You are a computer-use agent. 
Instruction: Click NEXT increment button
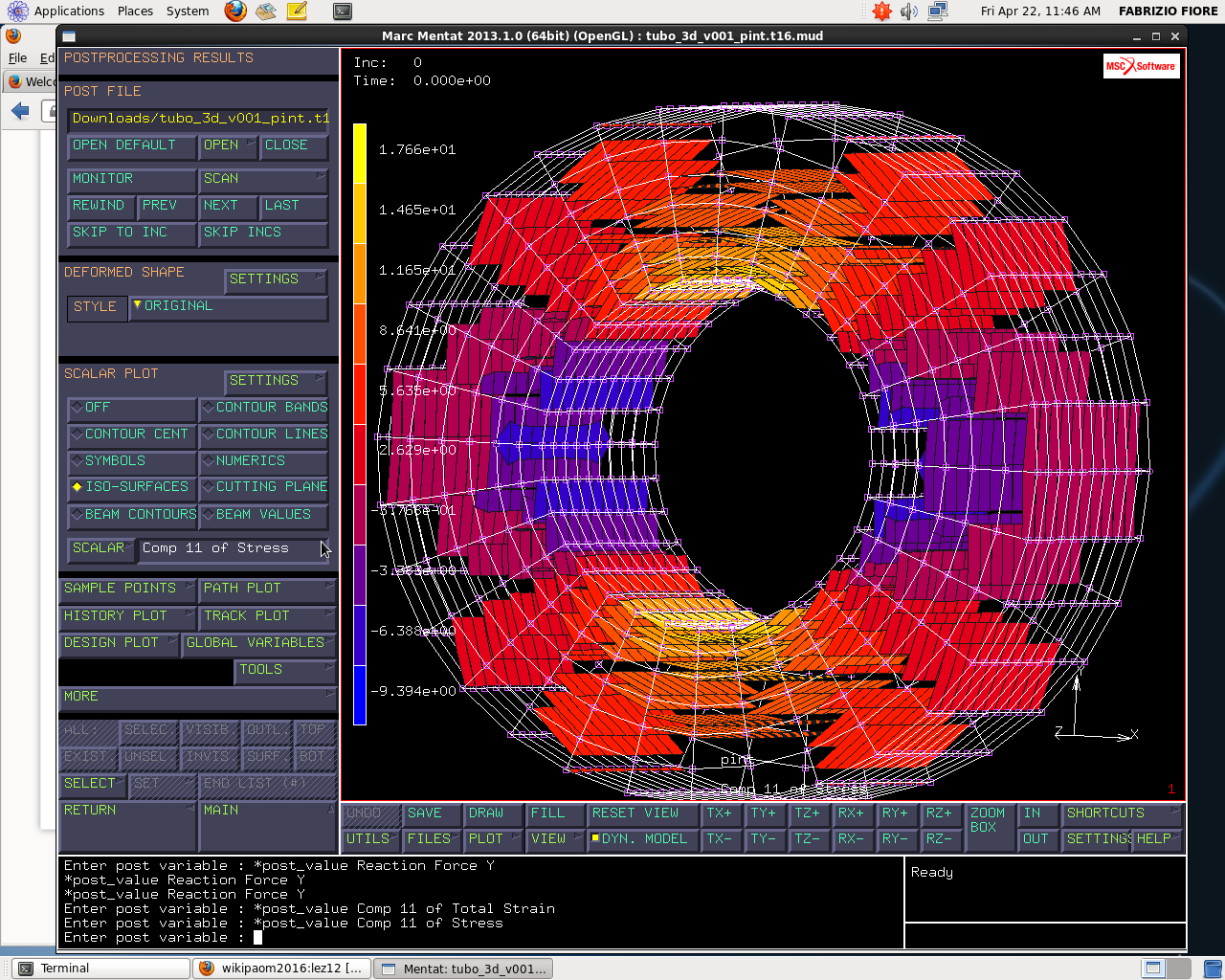tap(228, 206)
